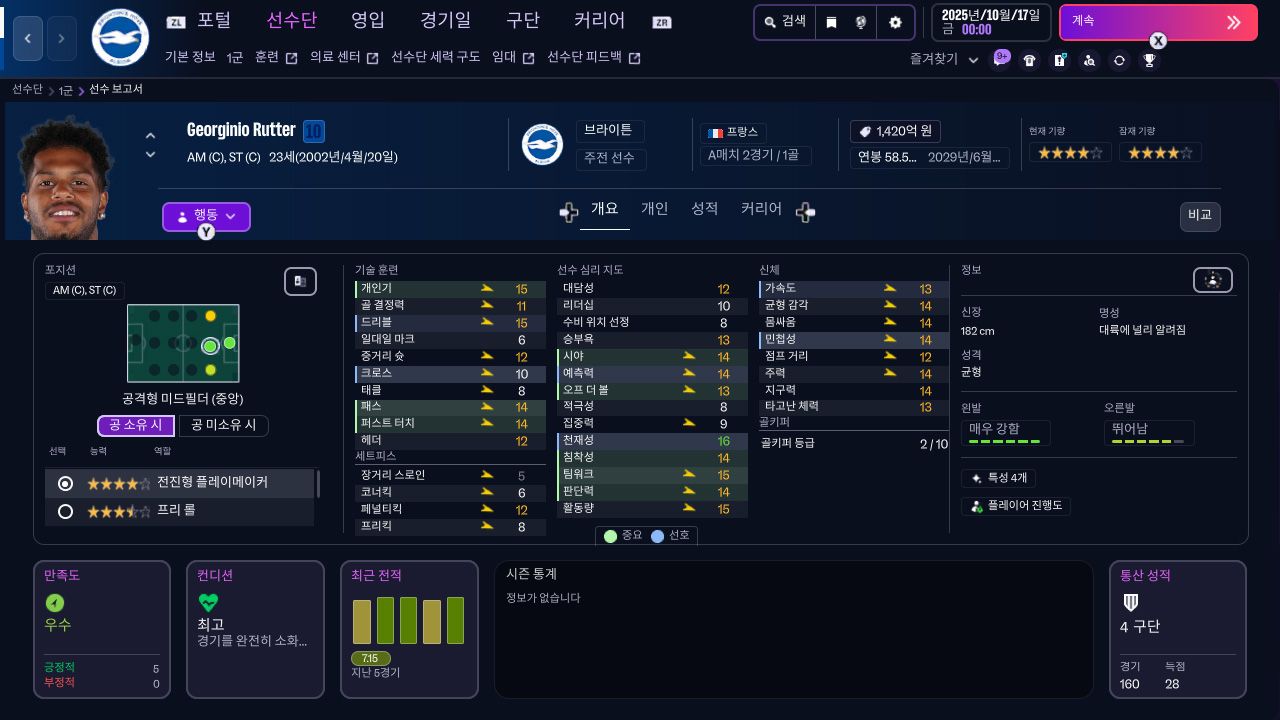Click the Brighton club badge at top left

click(x=120, y=38)
